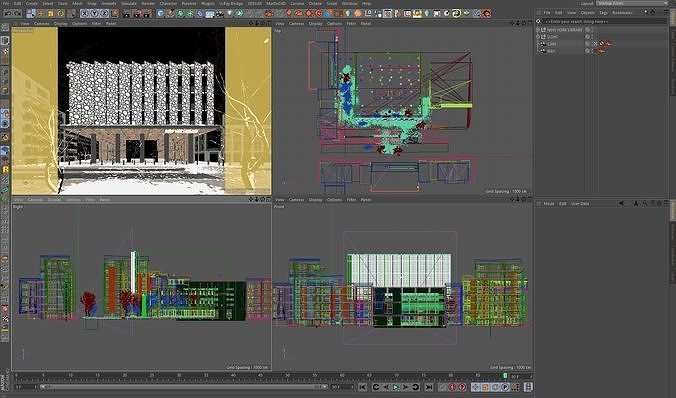Viewport: 676px width, 398px height.
Task: Open Render Settings clapperboard icon
Action: pyautogui.click(x=147, y=14)
